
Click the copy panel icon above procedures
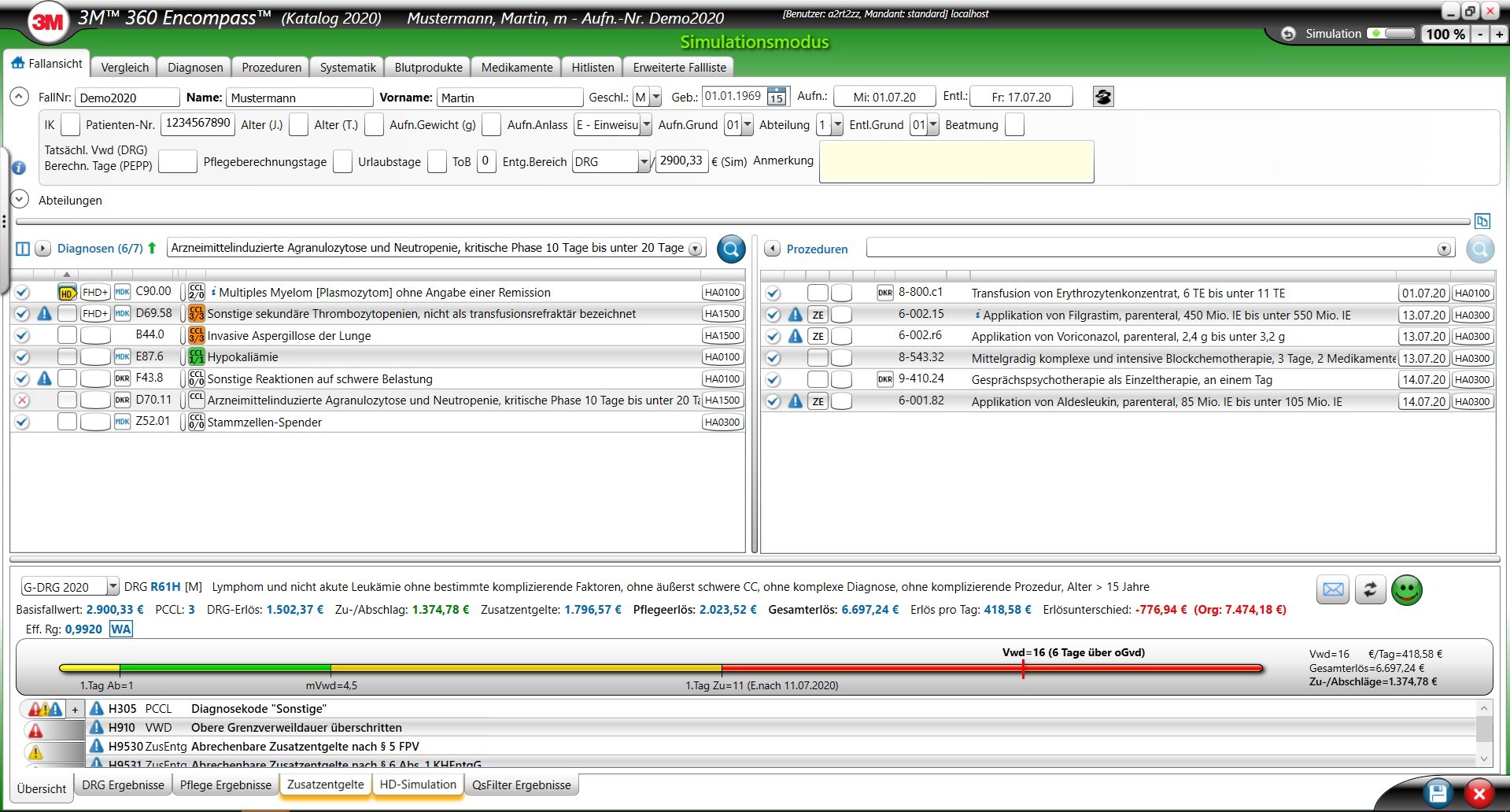1482,221
